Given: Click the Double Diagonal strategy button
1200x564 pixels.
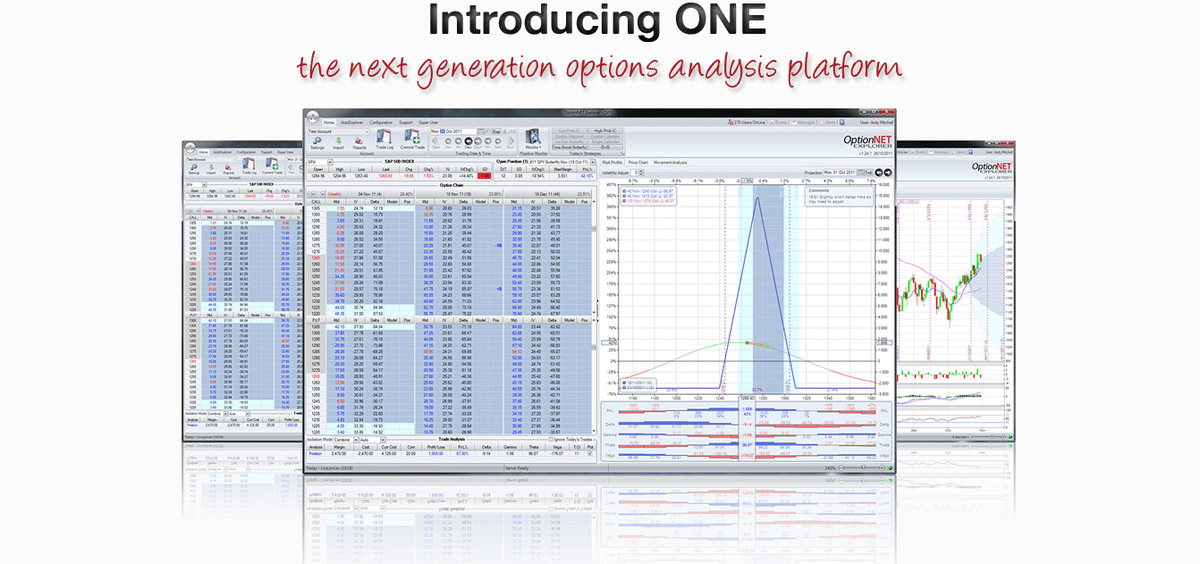Looking at the screenshot, I should click(x=569, y=136).
